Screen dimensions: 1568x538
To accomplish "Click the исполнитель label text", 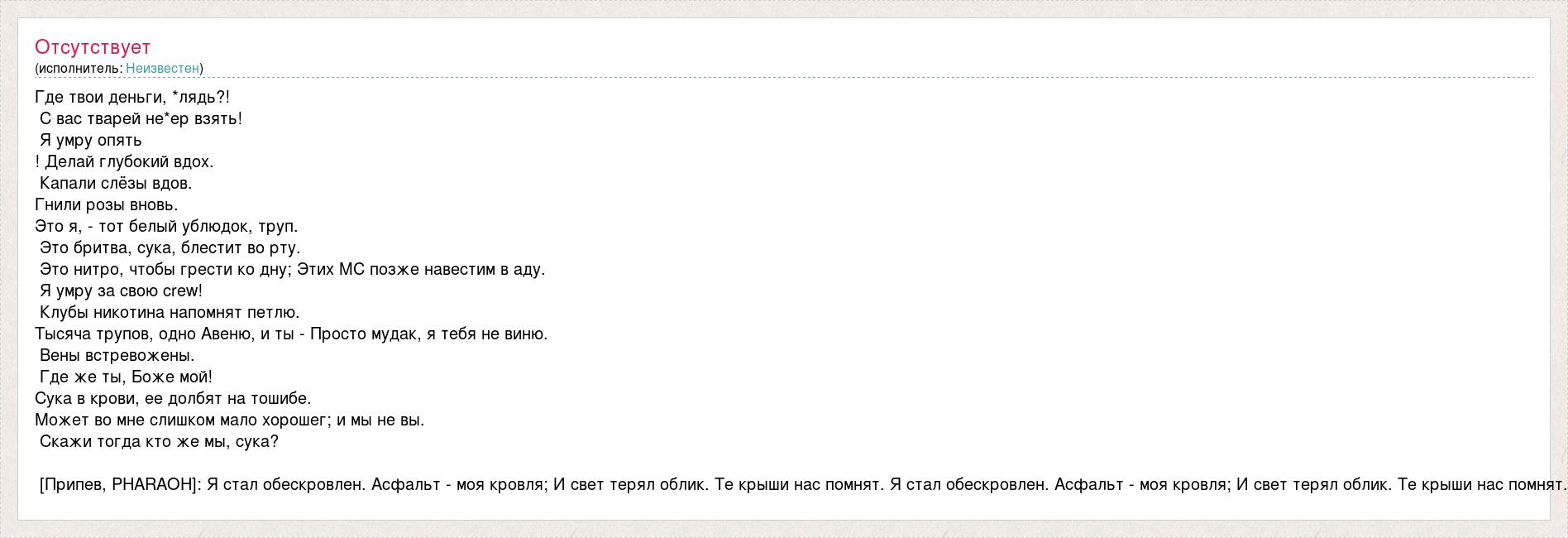I will click(x=79, y=68).
